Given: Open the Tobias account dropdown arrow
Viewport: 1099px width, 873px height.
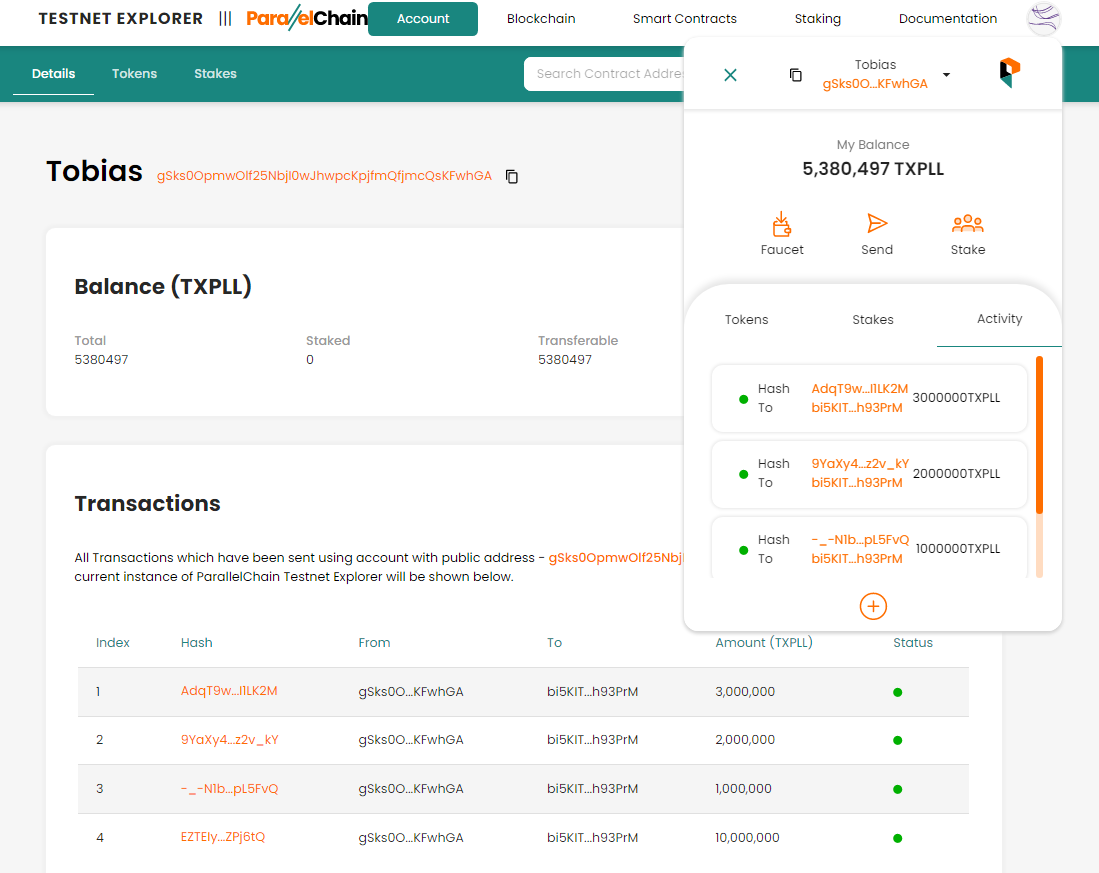Looking at the screenshot, I should (x=946, y=75).
